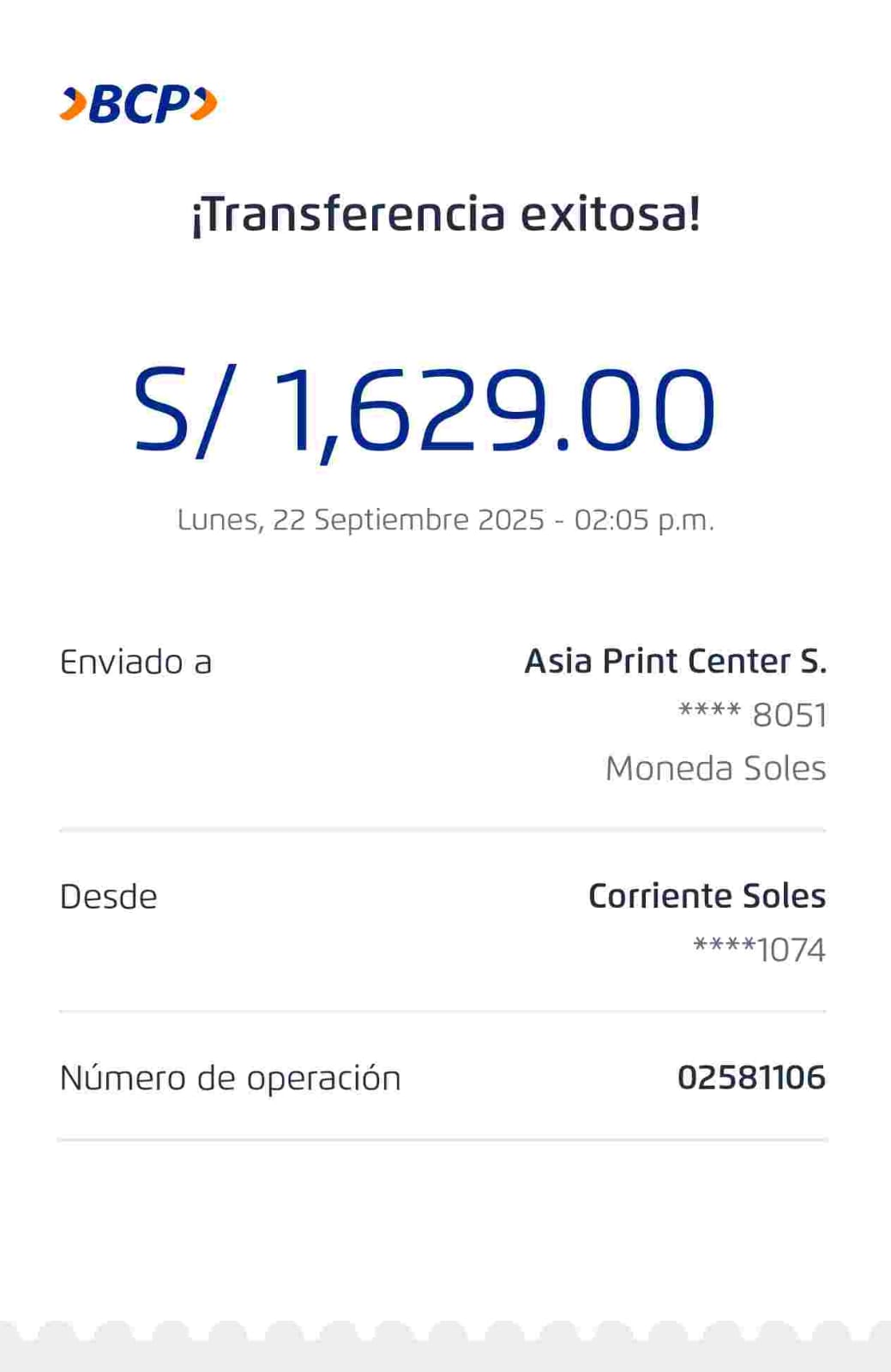Click the BCP logo
The image size is (891, 1372).
(x=138, y=105)
